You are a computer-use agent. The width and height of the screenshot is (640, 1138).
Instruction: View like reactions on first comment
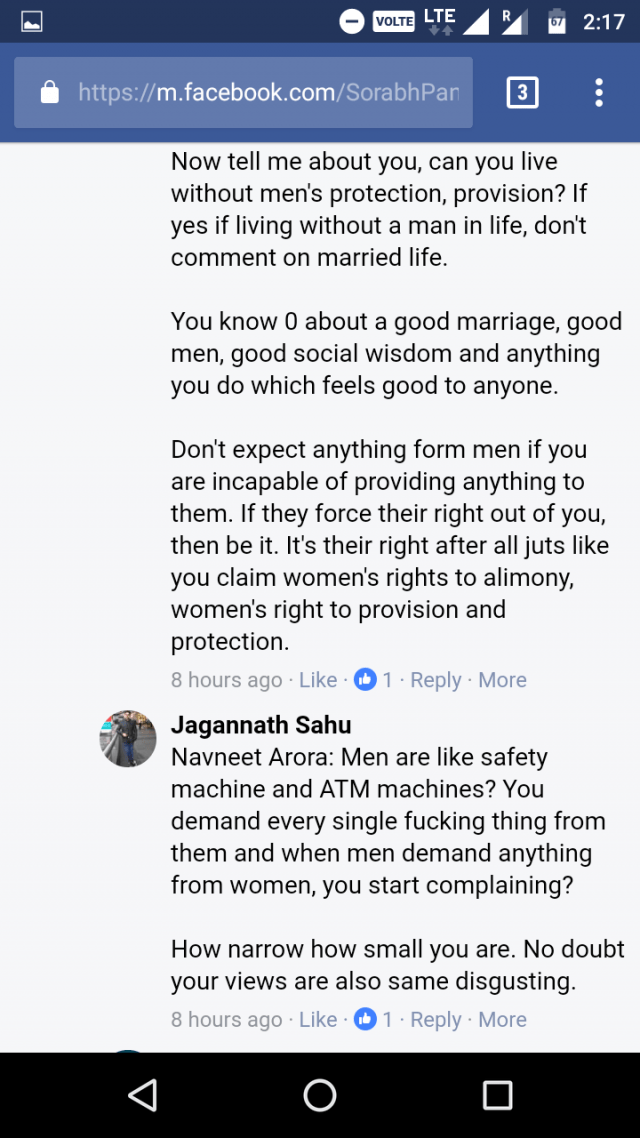[374, 680]
